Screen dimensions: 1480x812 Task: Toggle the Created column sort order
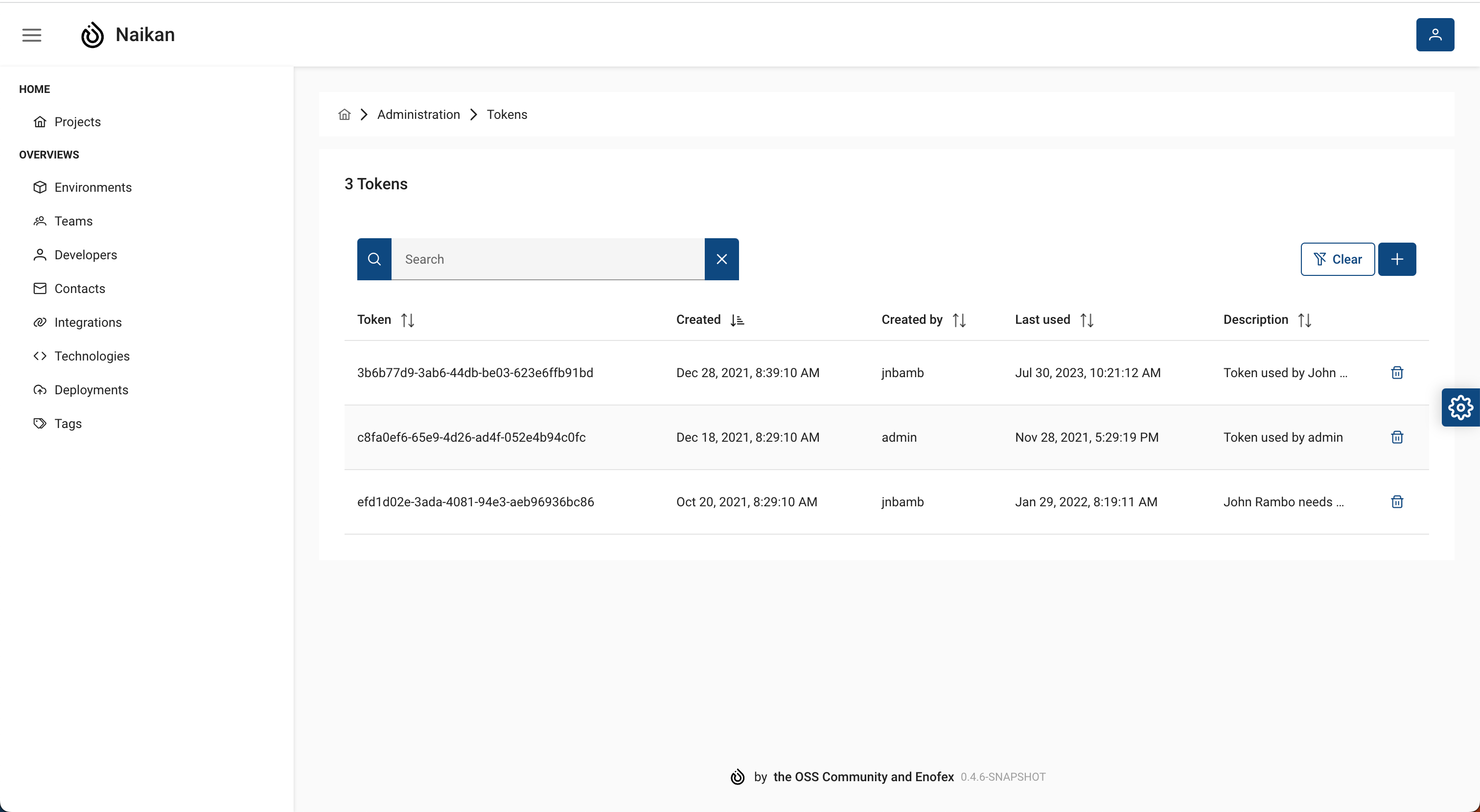(x=737, y=320)
